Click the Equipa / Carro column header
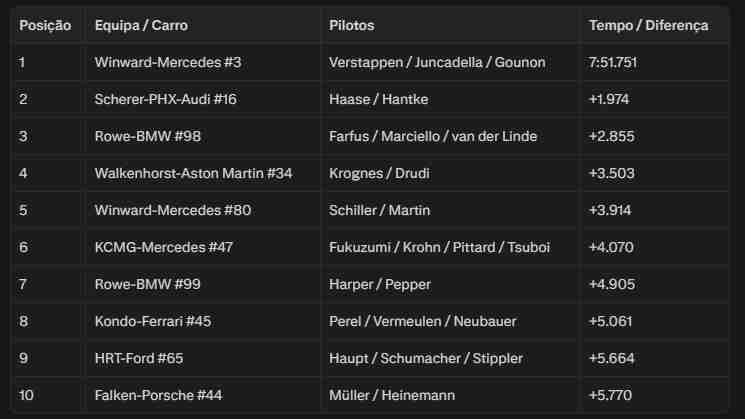 139,25
